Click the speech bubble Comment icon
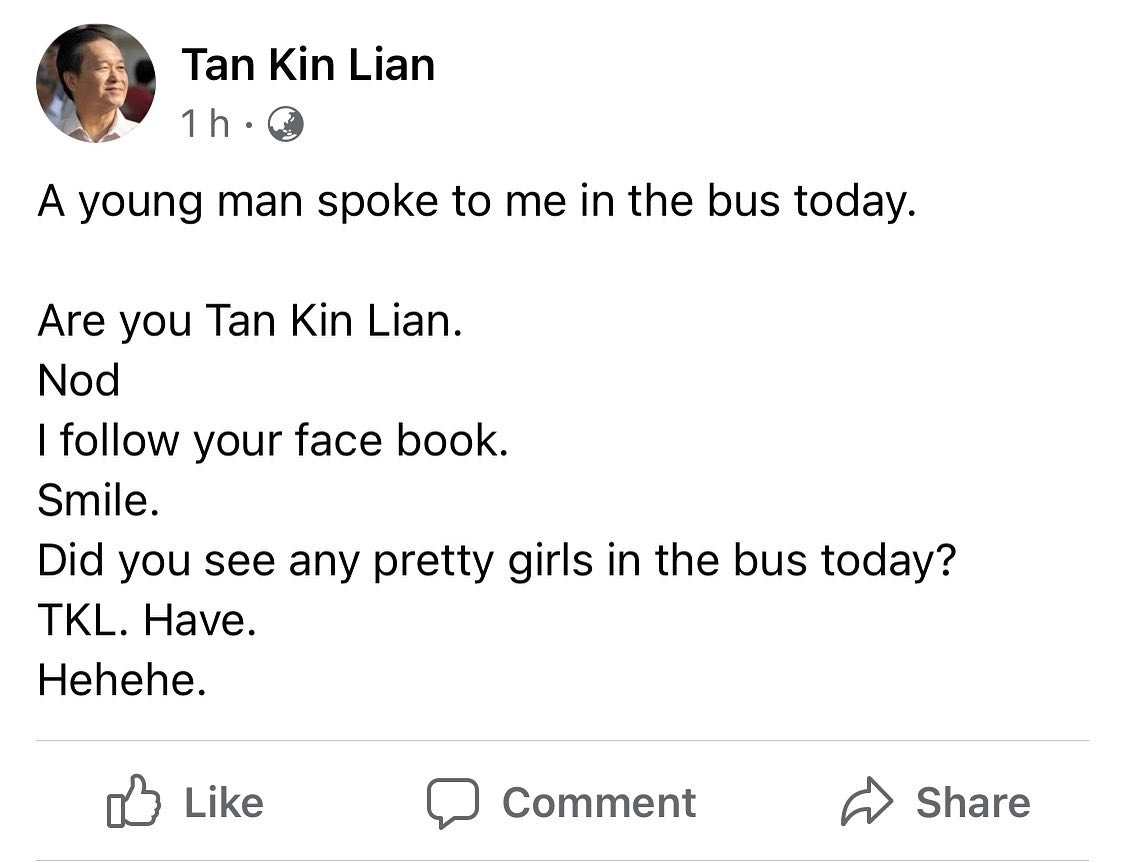 [x=452, y=803]
